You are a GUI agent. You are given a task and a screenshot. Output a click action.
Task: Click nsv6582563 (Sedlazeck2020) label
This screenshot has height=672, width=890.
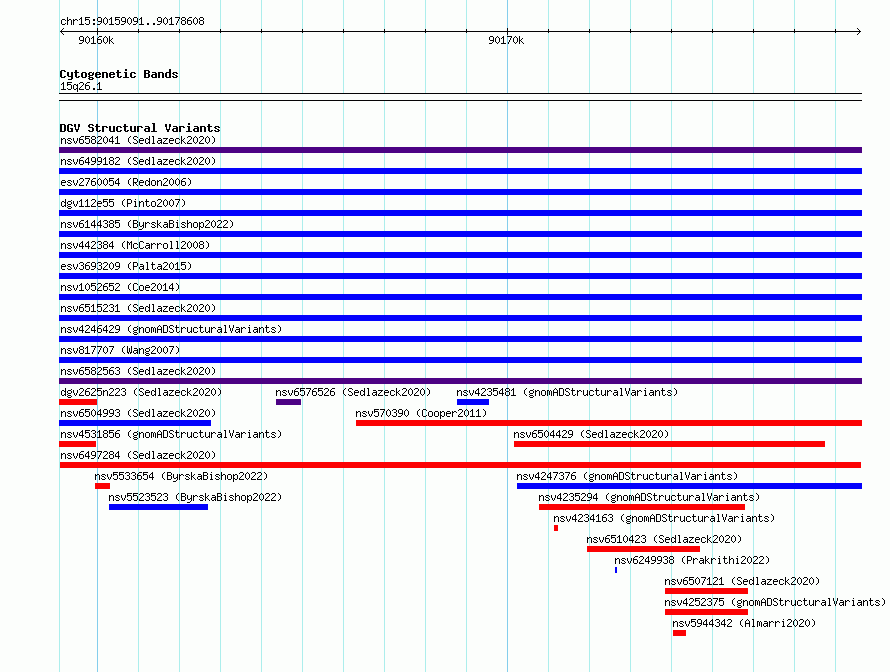138,371
